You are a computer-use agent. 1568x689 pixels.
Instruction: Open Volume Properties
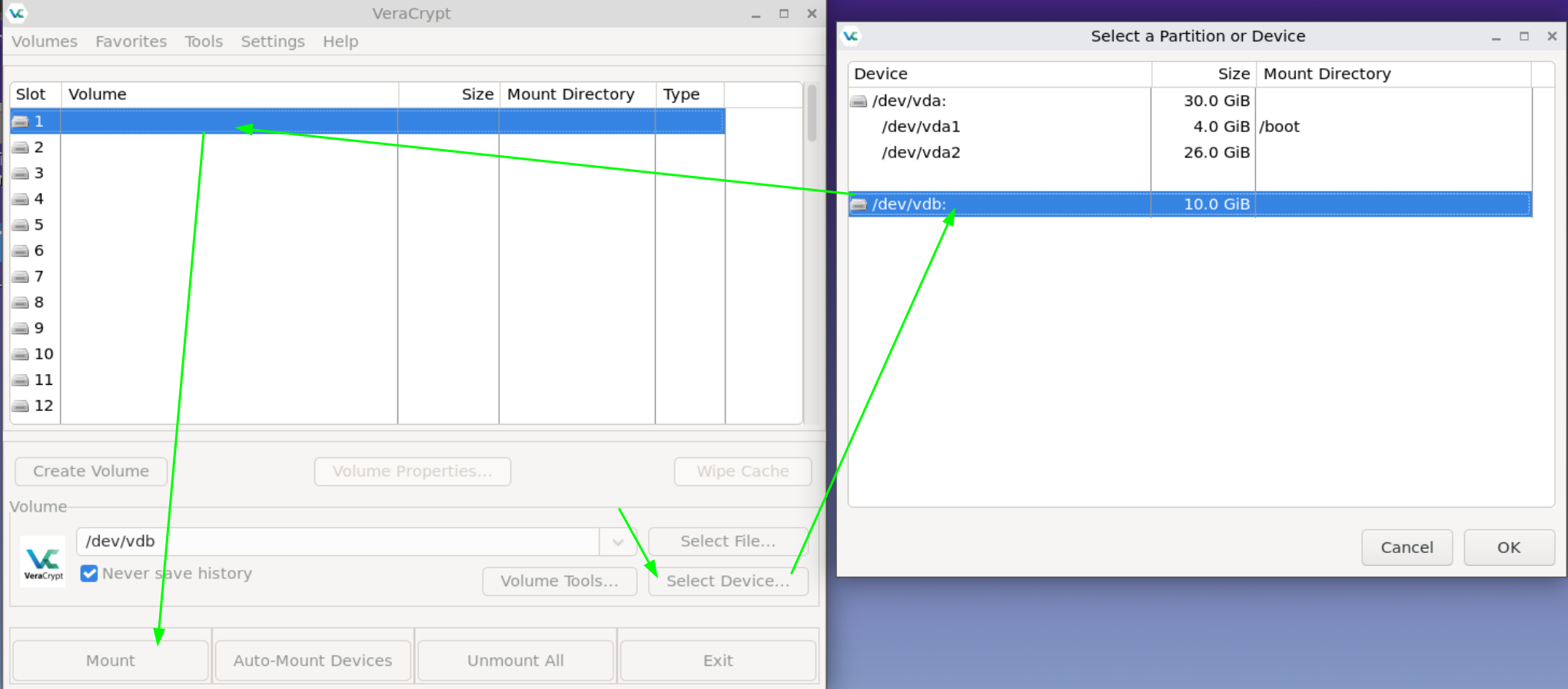click(x=413, y=472)
